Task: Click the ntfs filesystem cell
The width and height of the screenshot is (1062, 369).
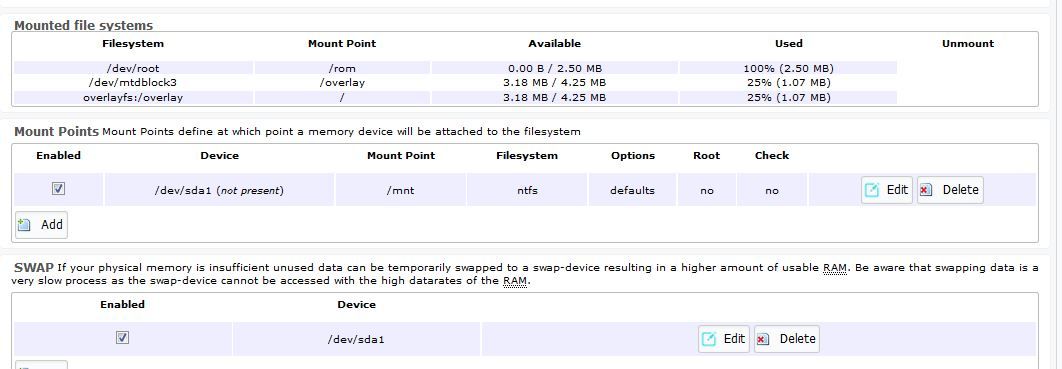Action: point(527,190)
